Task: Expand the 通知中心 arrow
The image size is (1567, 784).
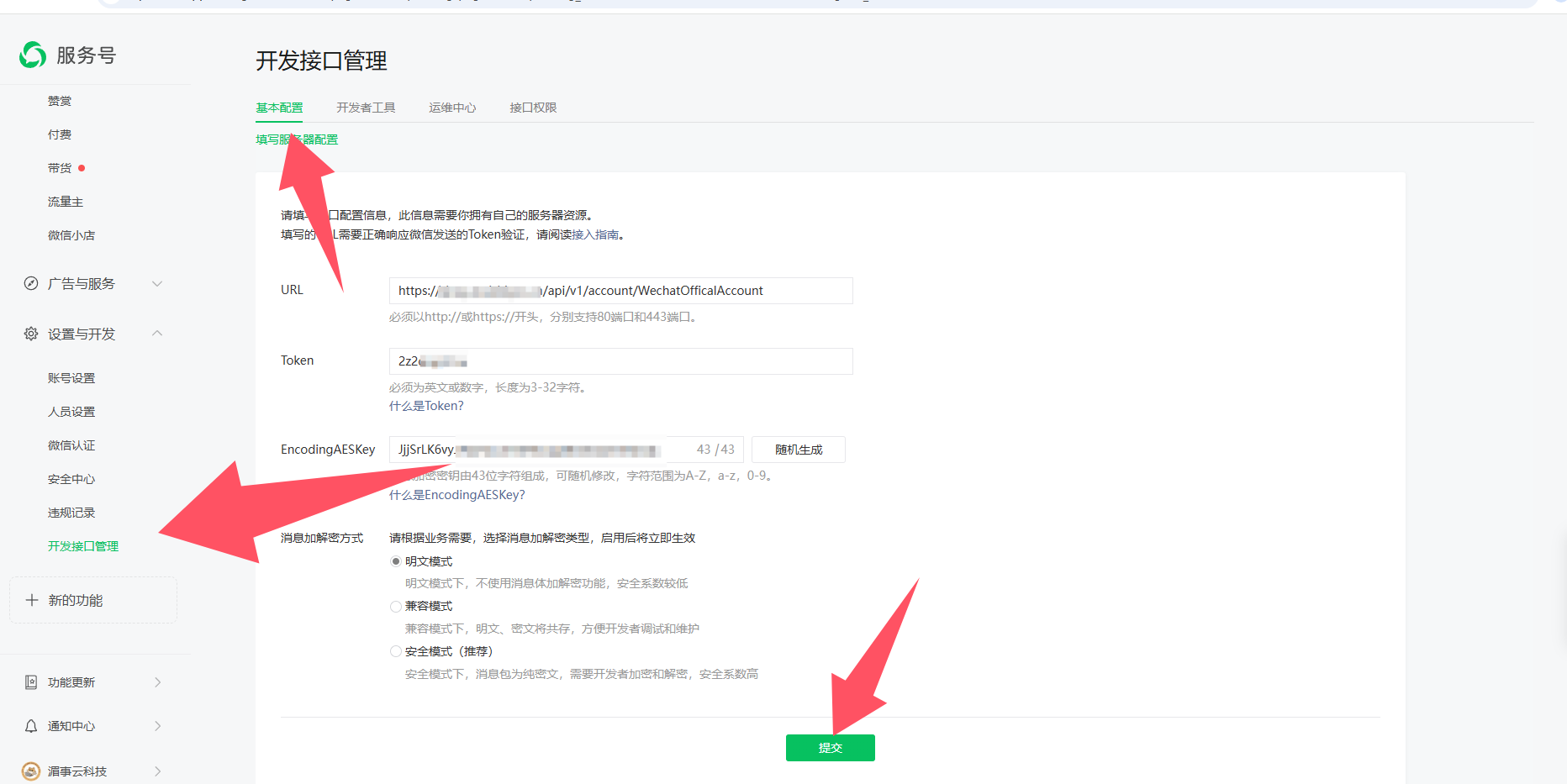Action: [157, 726]
